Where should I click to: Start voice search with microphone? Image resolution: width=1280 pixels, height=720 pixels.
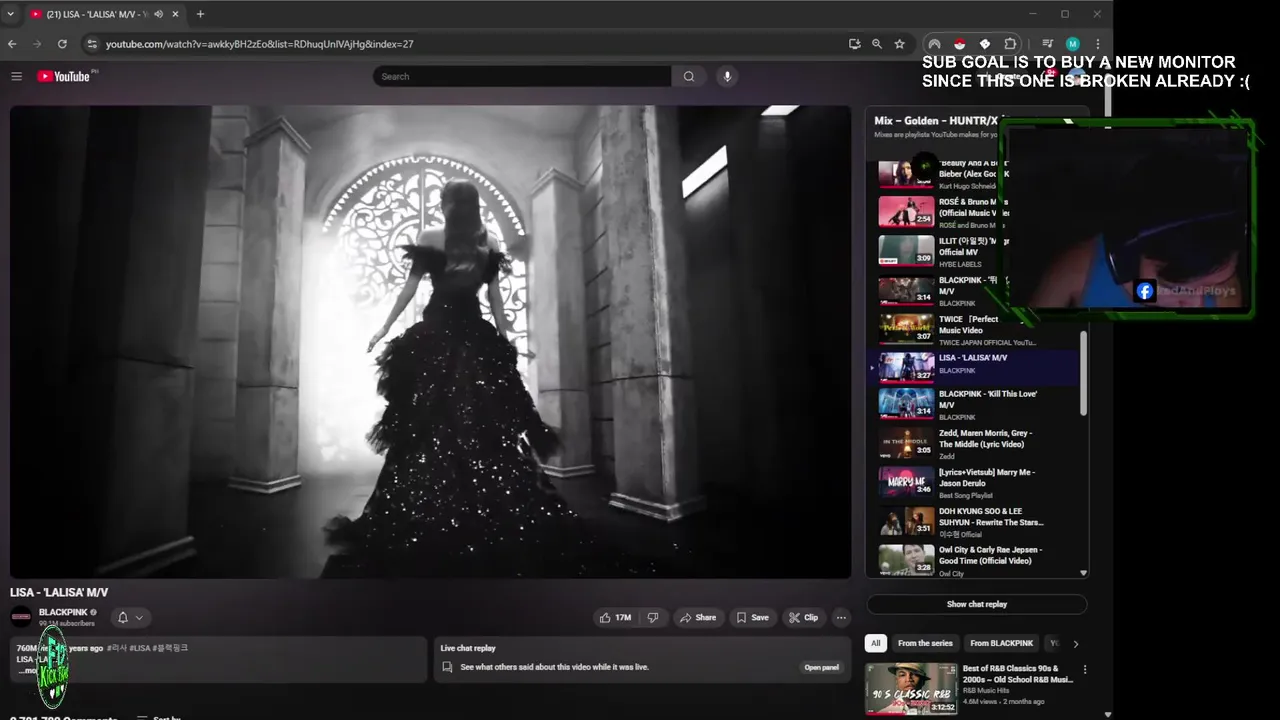click(x=727, y=76)
